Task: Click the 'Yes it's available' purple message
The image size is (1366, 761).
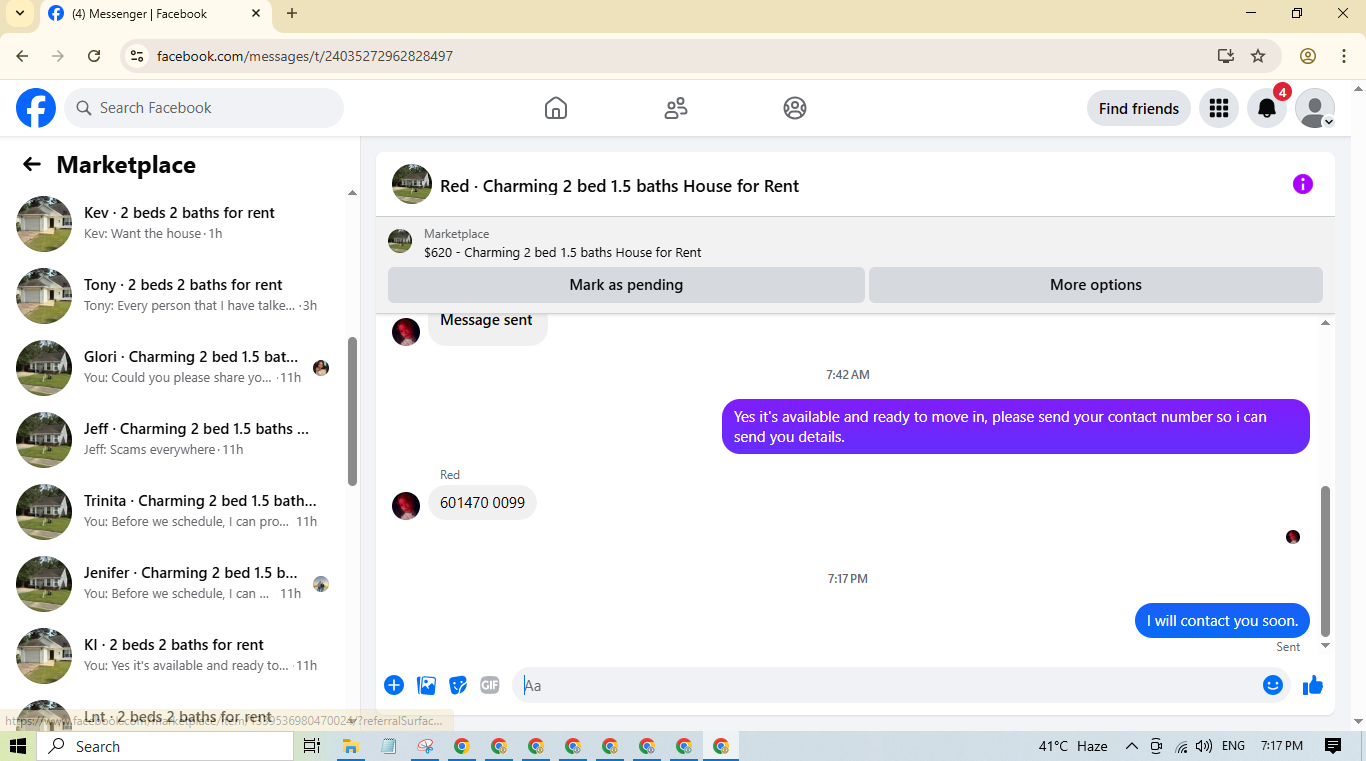Action: (1016, 427)
